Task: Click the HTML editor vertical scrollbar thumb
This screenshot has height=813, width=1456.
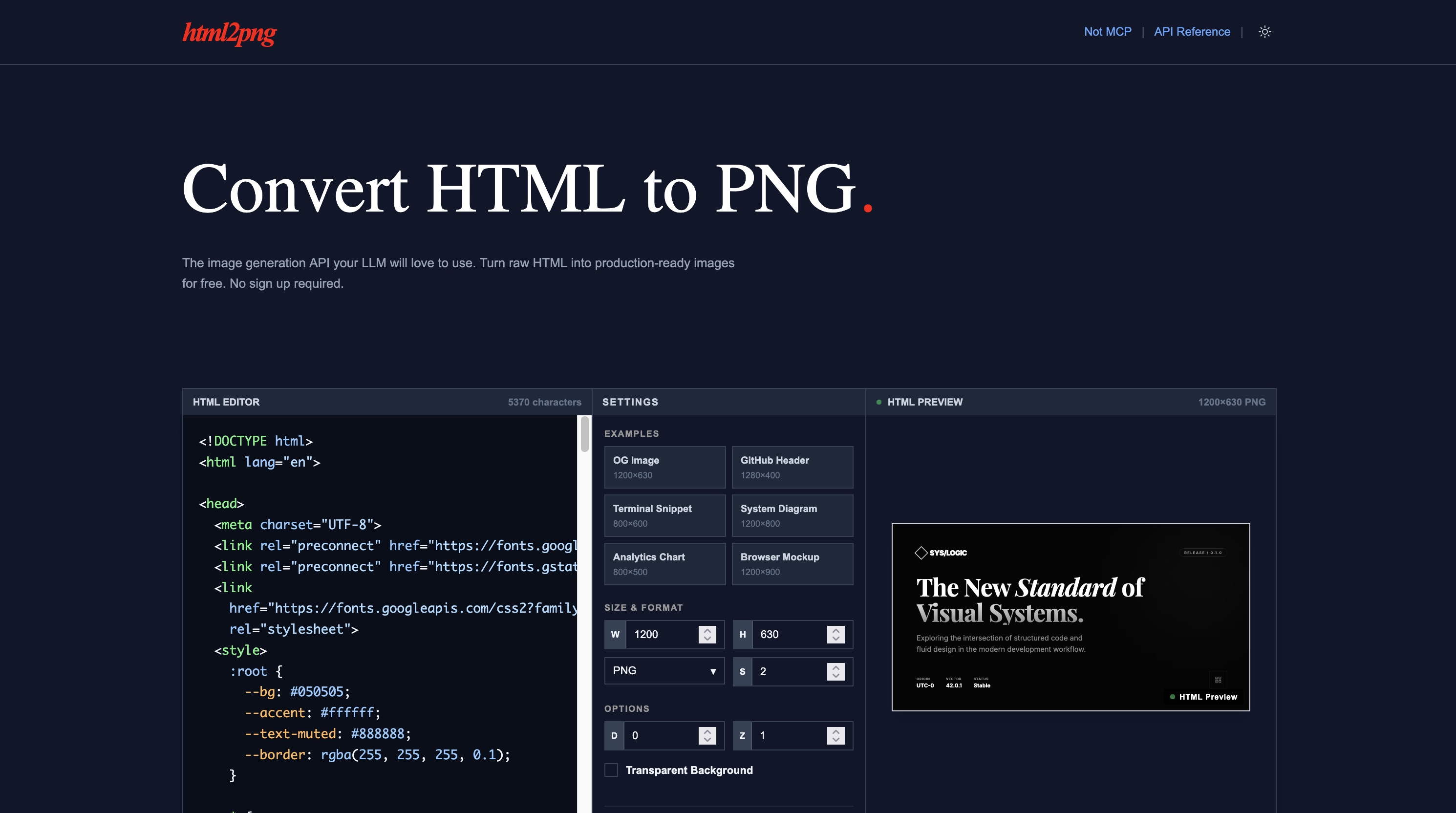Action: 584,434
